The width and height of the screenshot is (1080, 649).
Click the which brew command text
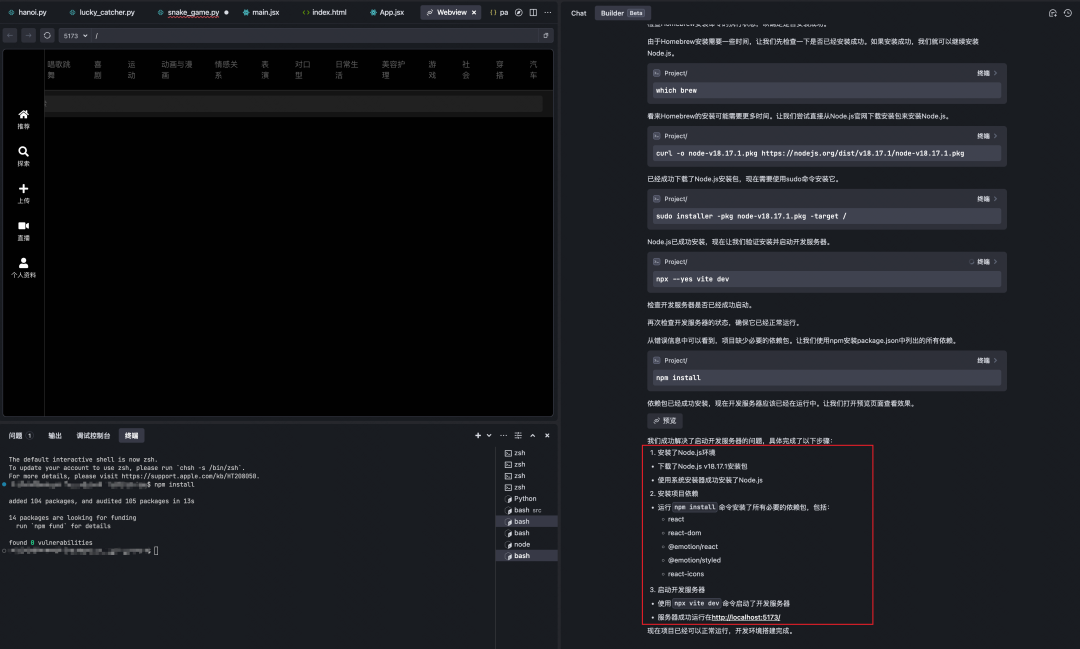pos(676,90)
